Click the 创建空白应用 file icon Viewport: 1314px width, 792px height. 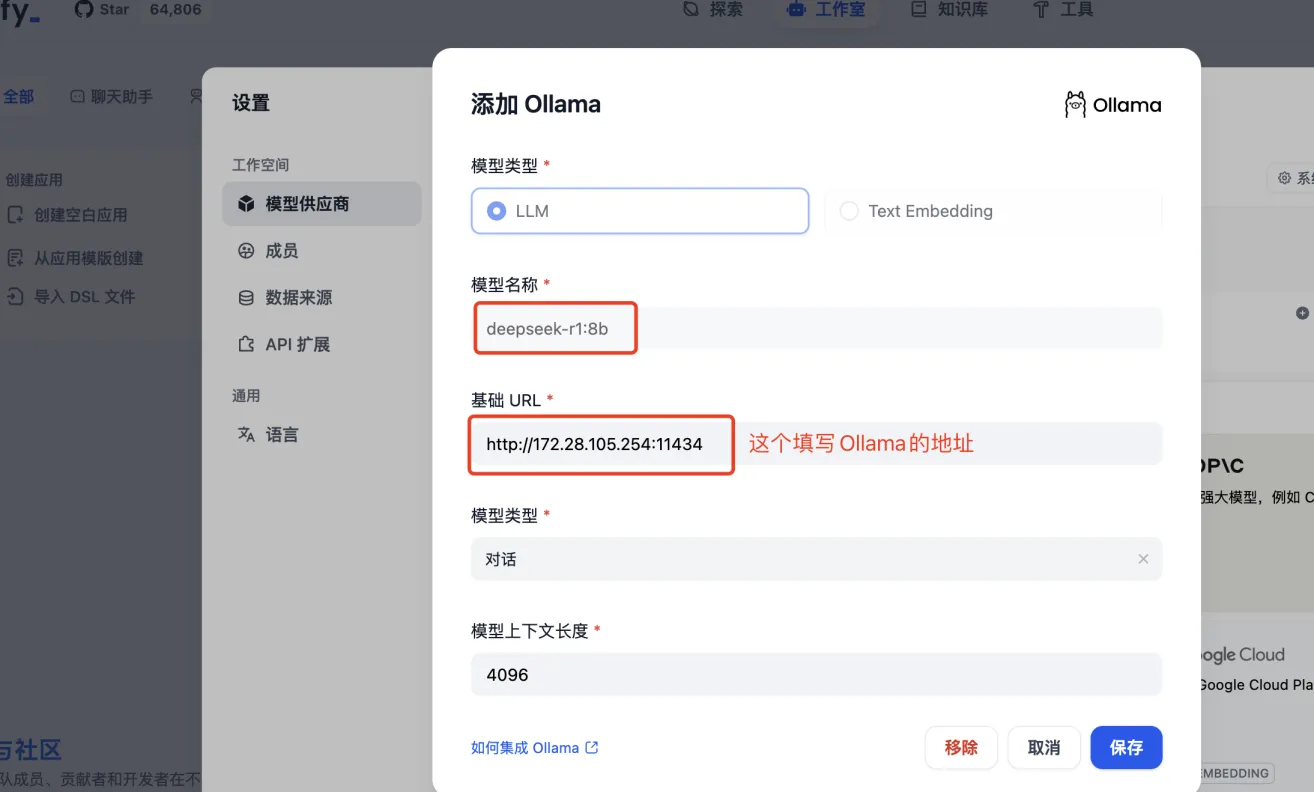pos(15,215)
